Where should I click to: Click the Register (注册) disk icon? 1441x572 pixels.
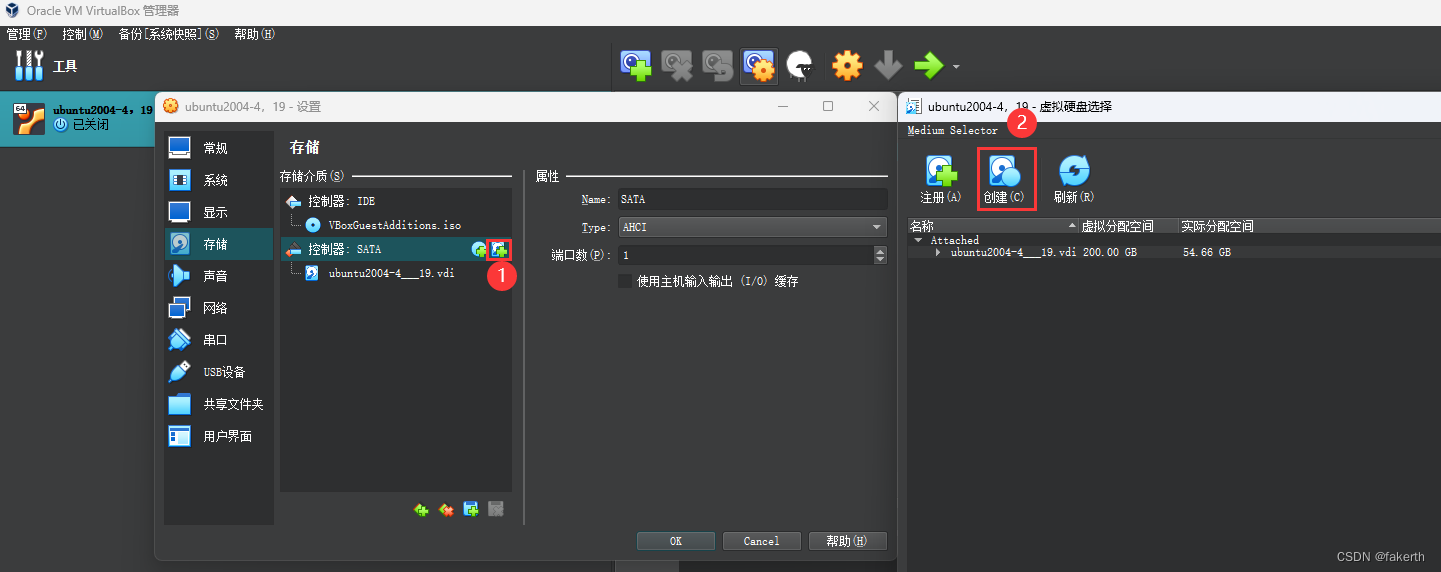tap(941, 179)
